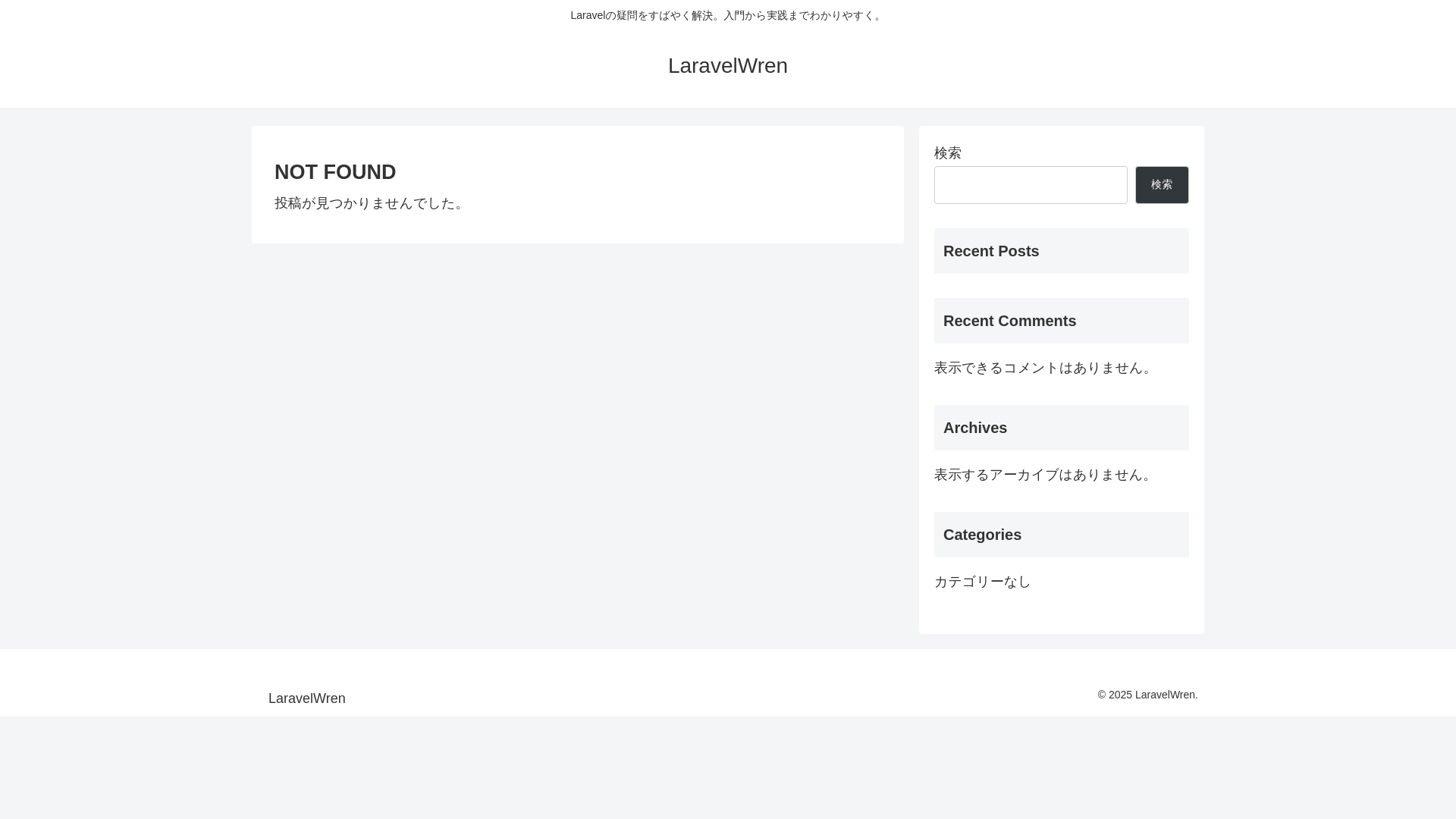The image size is (1456, 819).
Task: Click the Recent Posts widget heading
Action: (x=1061, y=251)
